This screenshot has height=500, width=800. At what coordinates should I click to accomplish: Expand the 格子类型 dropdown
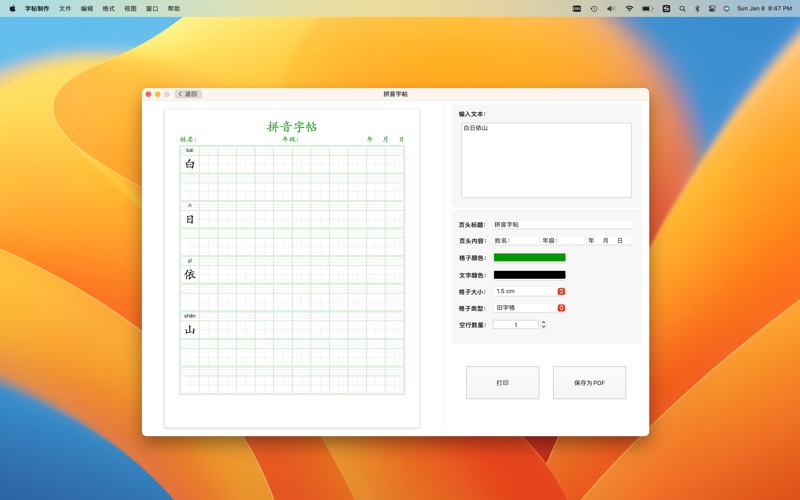coord(561,308)
